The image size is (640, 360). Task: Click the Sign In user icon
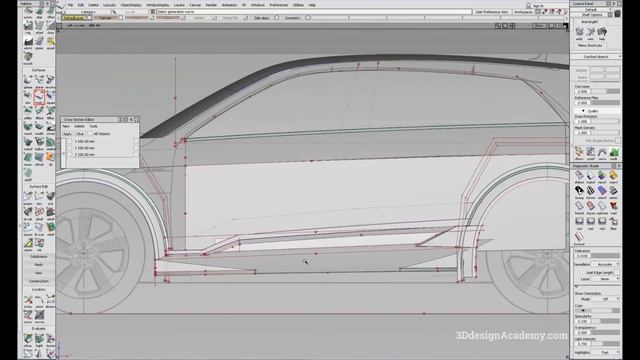pos(529,5)
